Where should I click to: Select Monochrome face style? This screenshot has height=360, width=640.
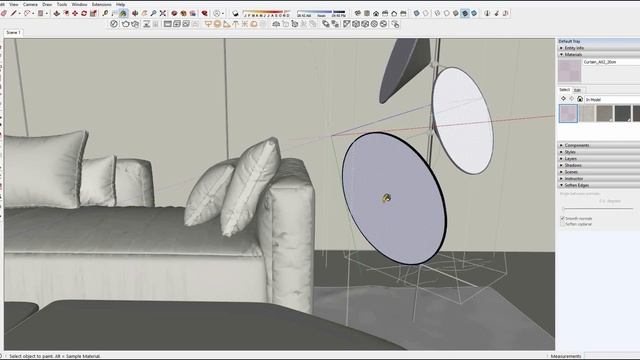474,13
